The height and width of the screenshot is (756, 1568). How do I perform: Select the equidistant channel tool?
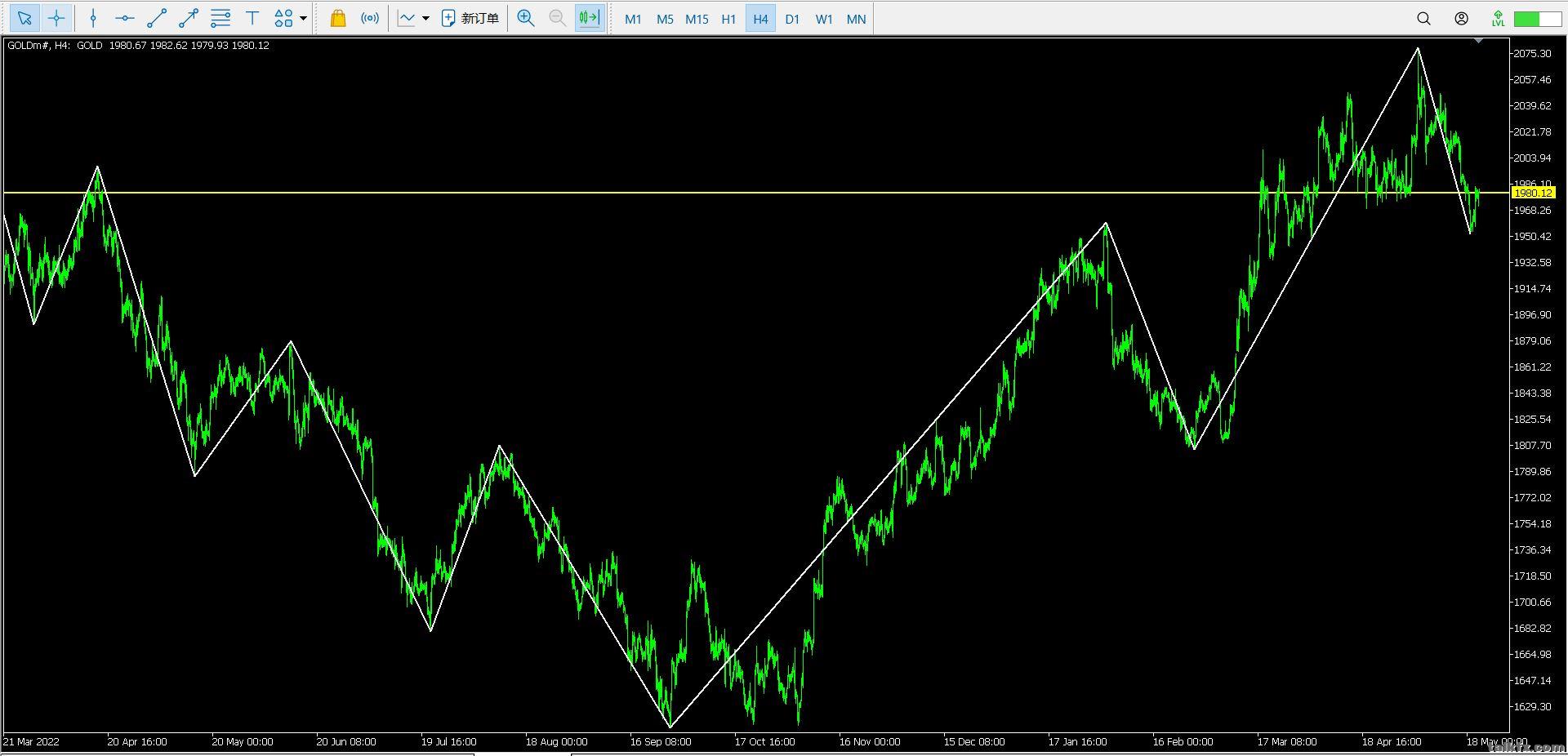click(220, 18)
